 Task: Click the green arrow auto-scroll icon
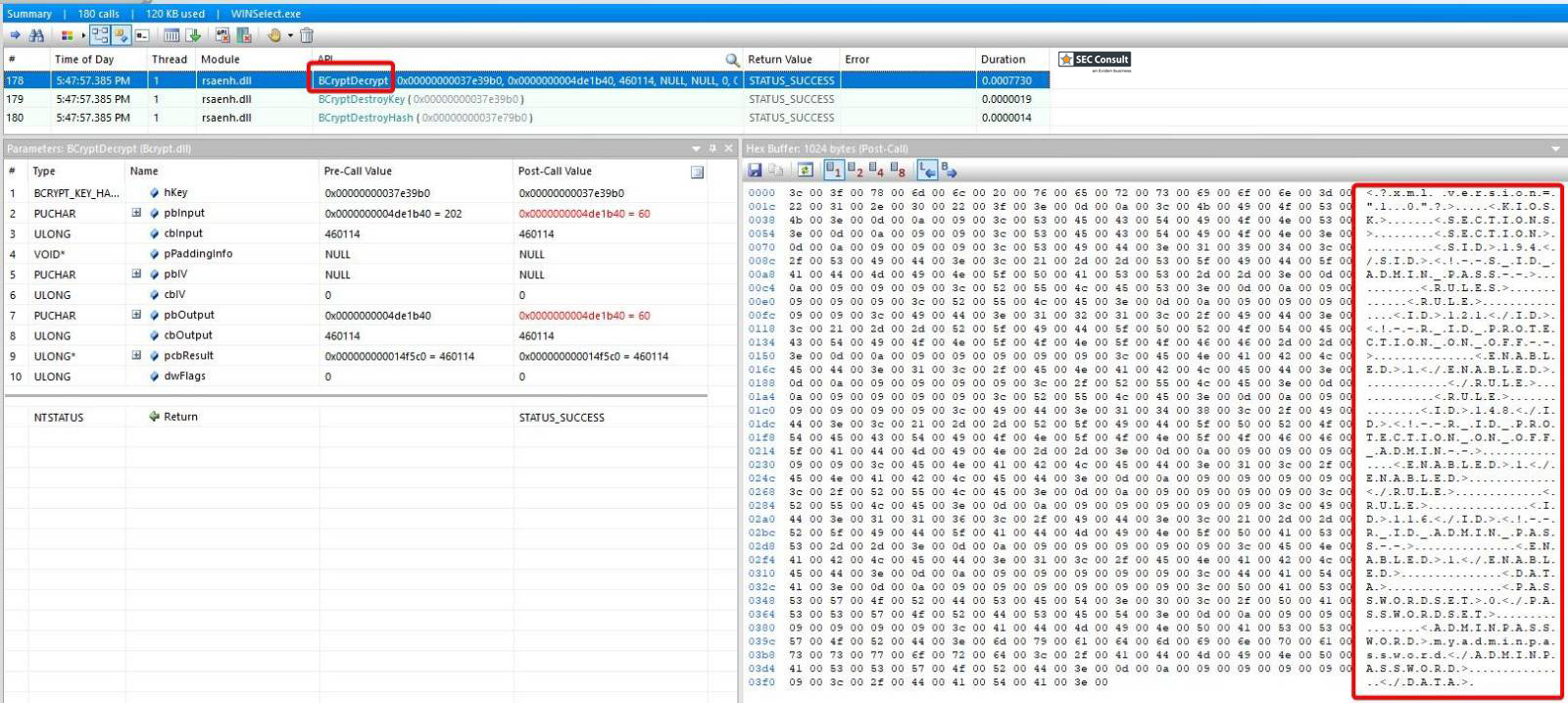point(194,35)
